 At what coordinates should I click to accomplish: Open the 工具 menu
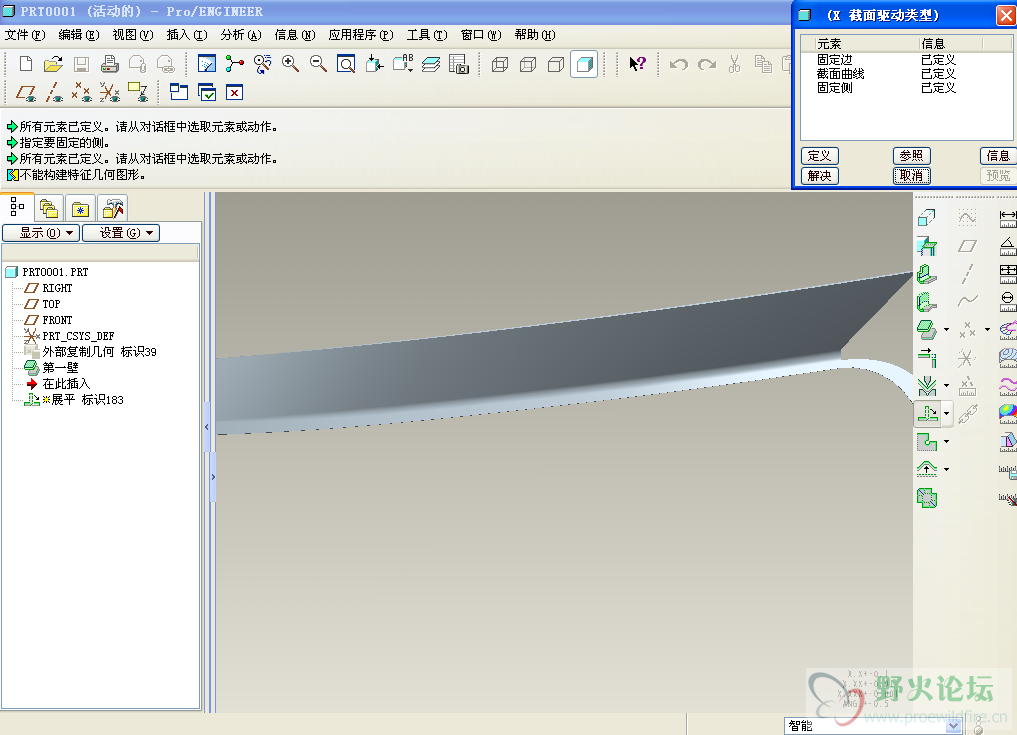[427, 35]
